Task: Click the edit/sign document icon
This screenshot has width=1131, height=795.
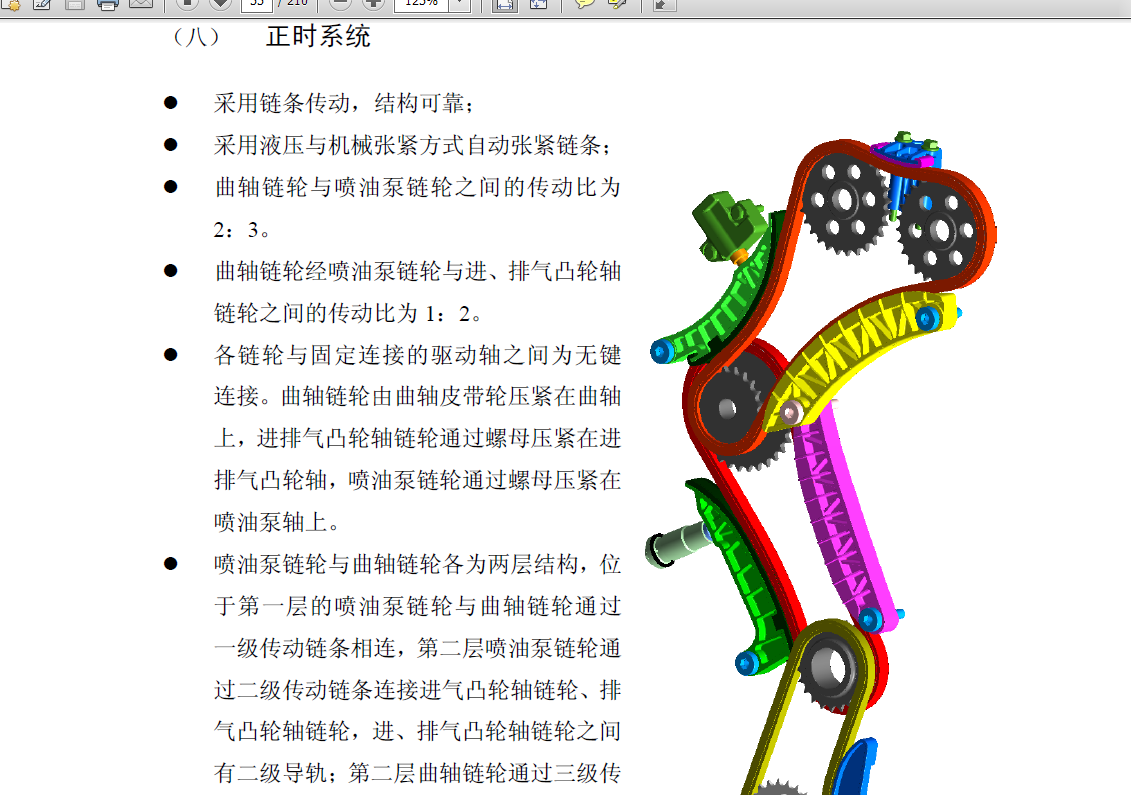Action: [42, 3]
